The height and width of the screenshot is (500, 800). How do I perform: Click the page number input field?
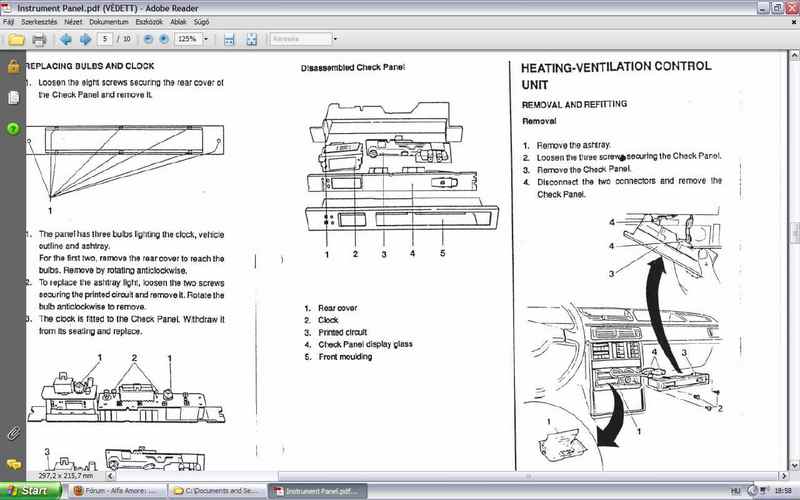click(105, 39)
